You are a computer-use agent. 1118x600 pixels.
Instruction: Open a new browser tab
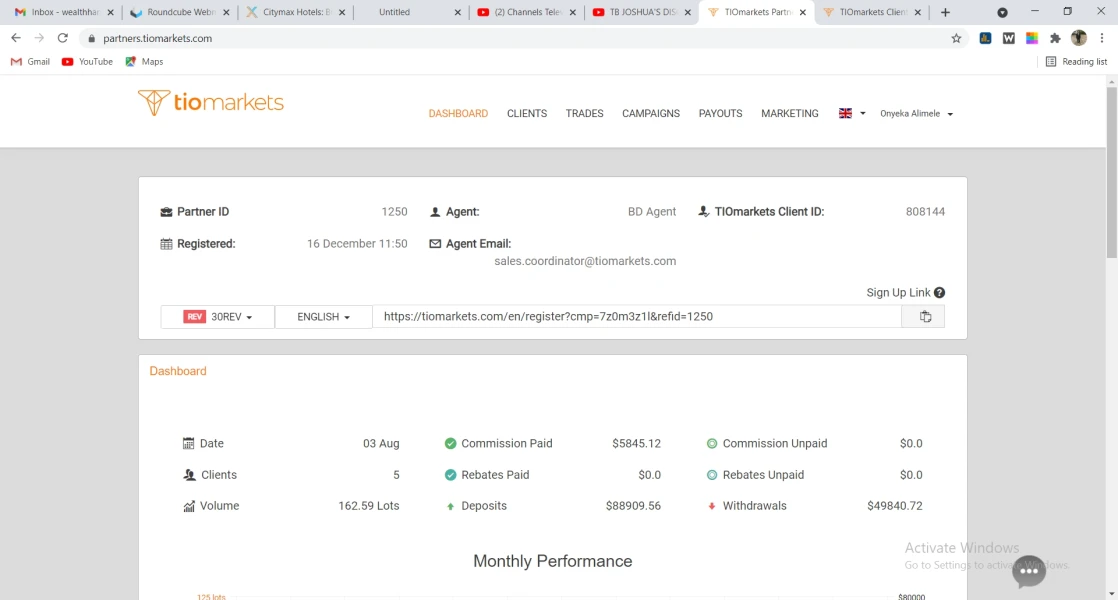point(945,12)
